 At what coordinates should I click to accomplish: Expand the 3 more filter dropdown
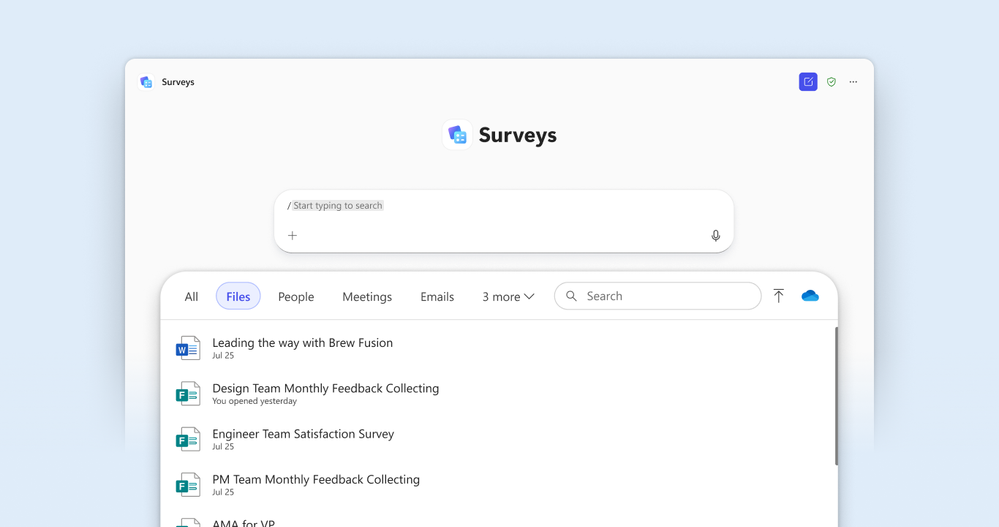(508, 297)
